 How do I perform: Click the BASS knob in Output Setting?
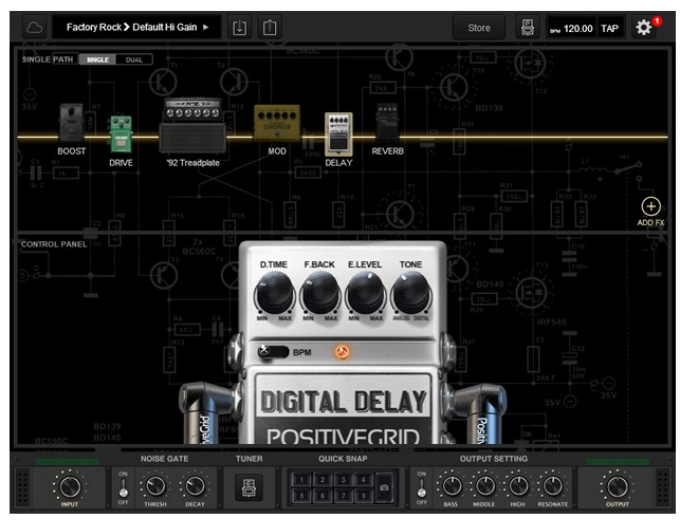tap(451, 486)
